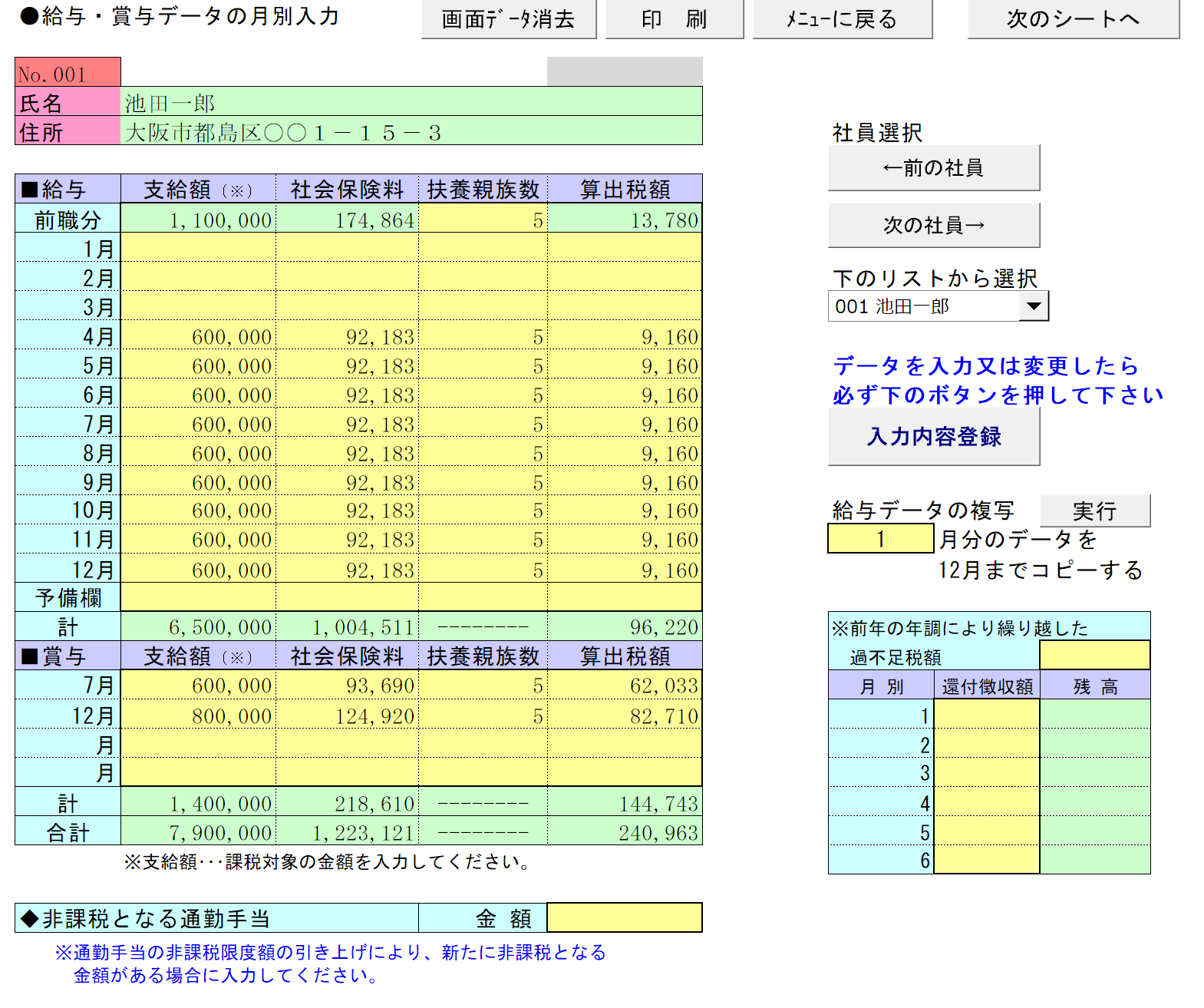Go to next sheet via 次のシートへ
The image size is (1204, 1008).
pyautogui.click(x=1073, y=19)
